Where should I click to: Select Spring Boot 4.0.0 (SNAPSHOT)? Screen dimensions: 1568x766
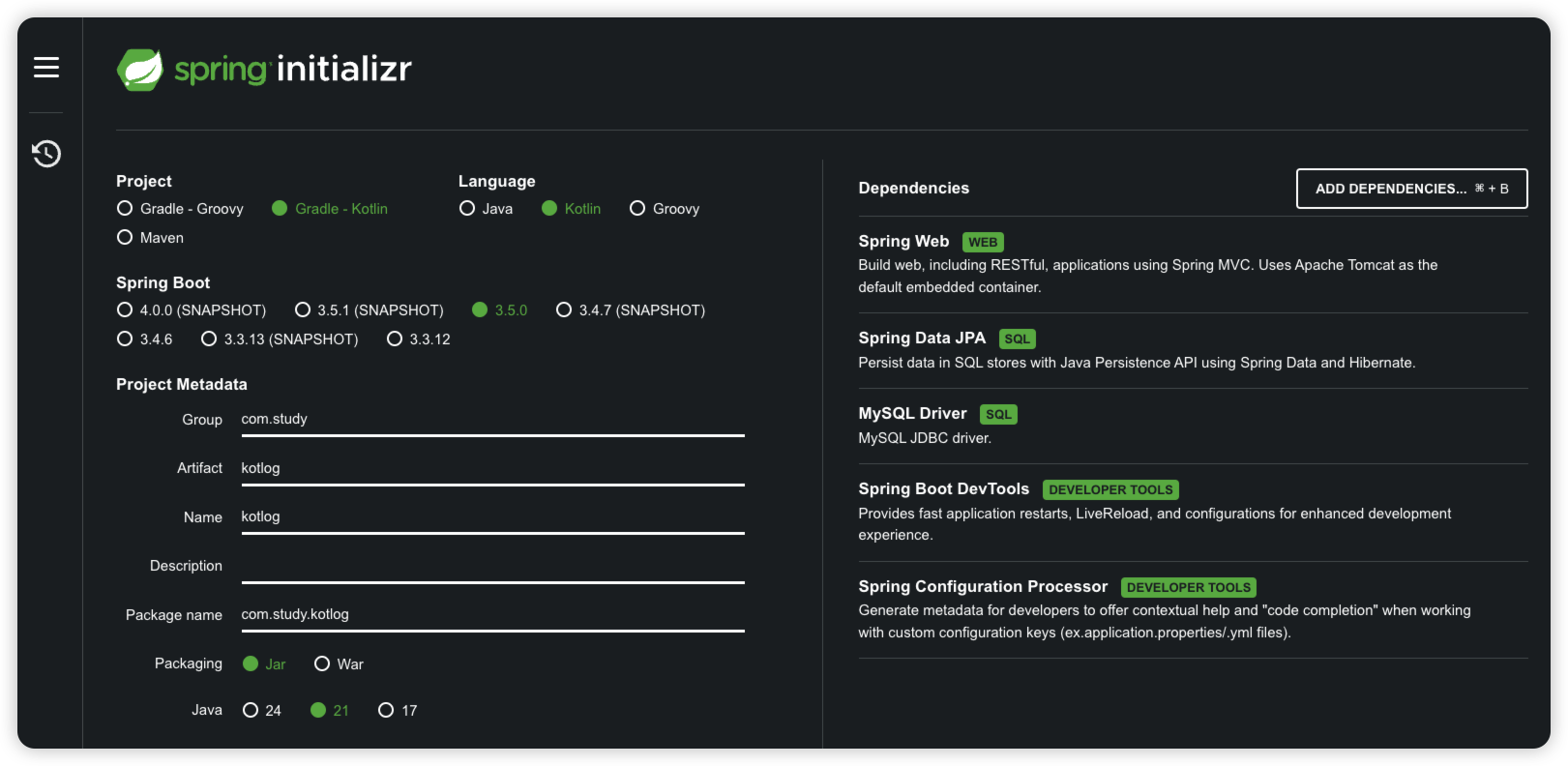192,310
